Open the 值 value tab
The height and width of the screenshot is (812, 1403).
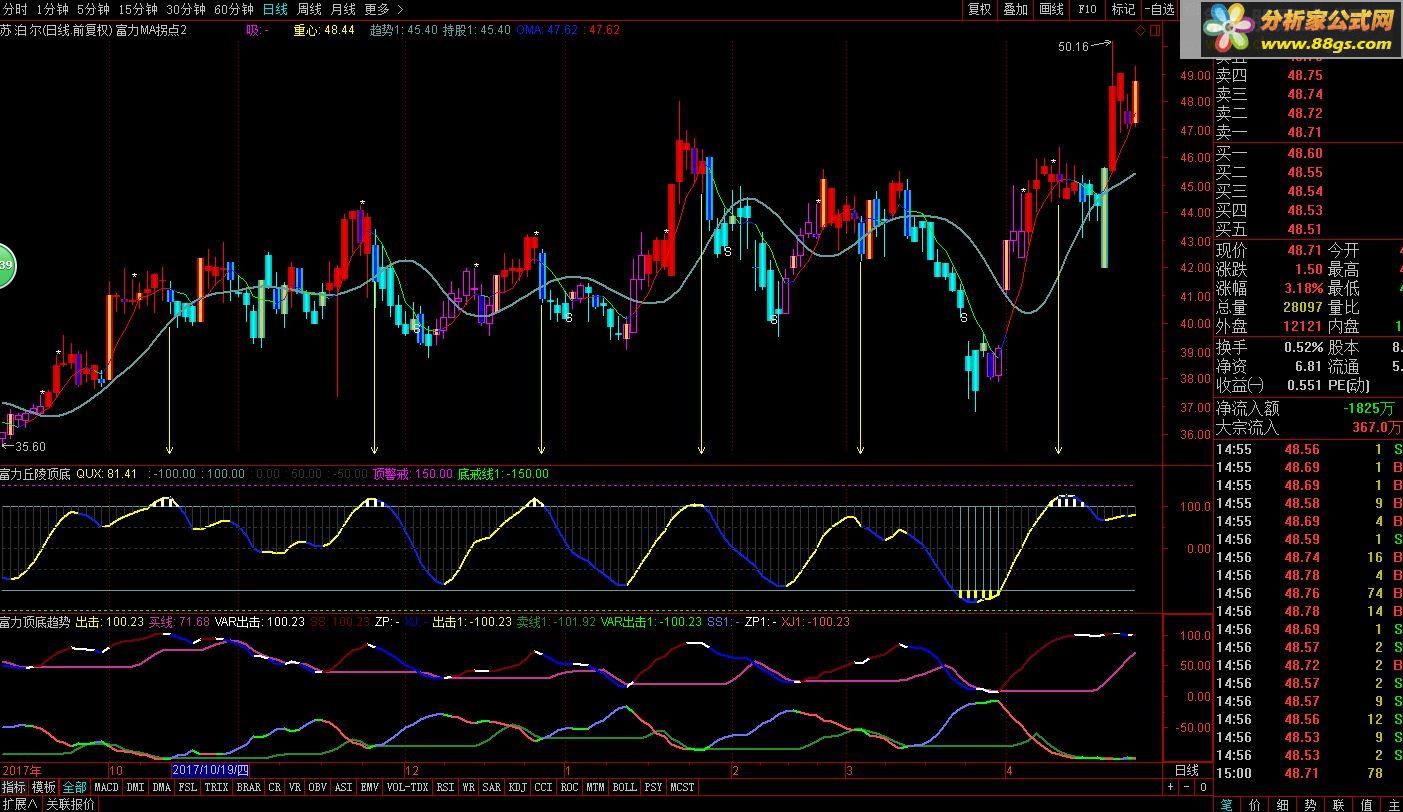[1367, 804]
